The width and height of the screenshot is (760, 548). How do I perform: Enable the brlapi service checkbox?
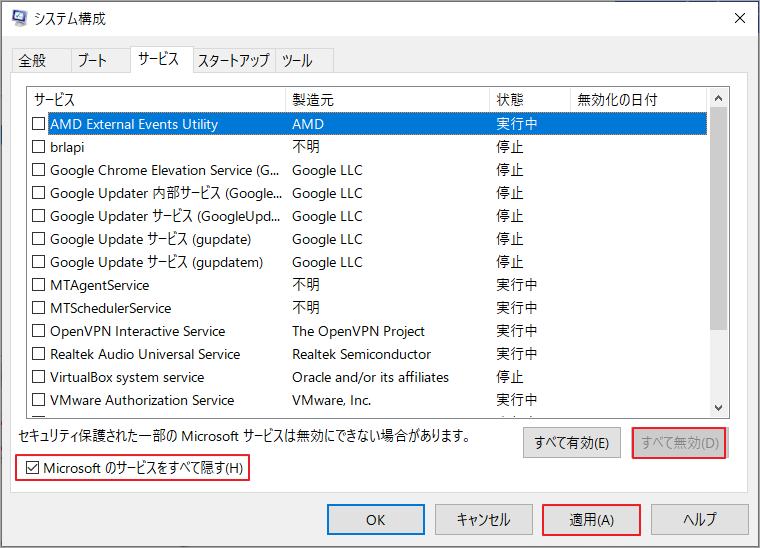click(39, 147)
